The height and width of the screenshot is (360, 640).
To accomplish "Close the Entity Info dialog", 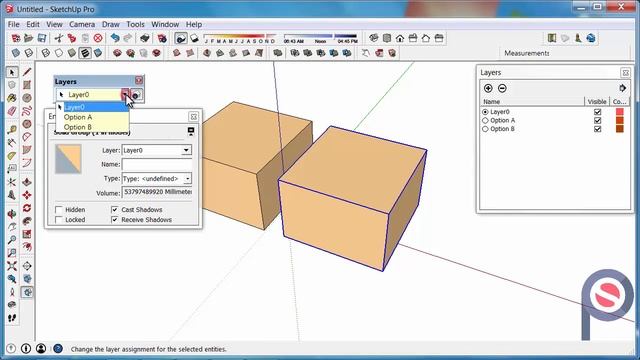I will [x=193, y=117].
